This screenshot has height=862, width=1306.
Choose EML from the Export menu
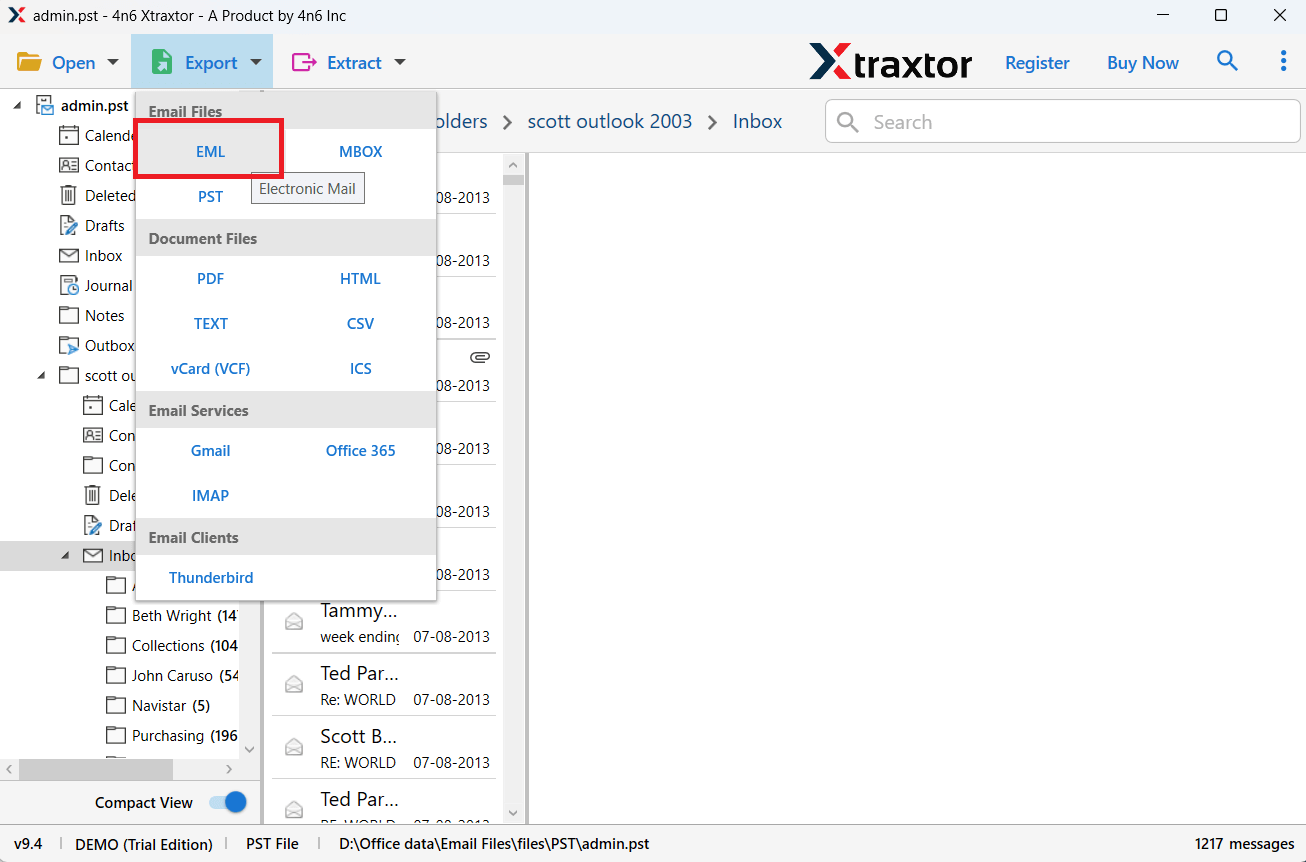(210, 152)
